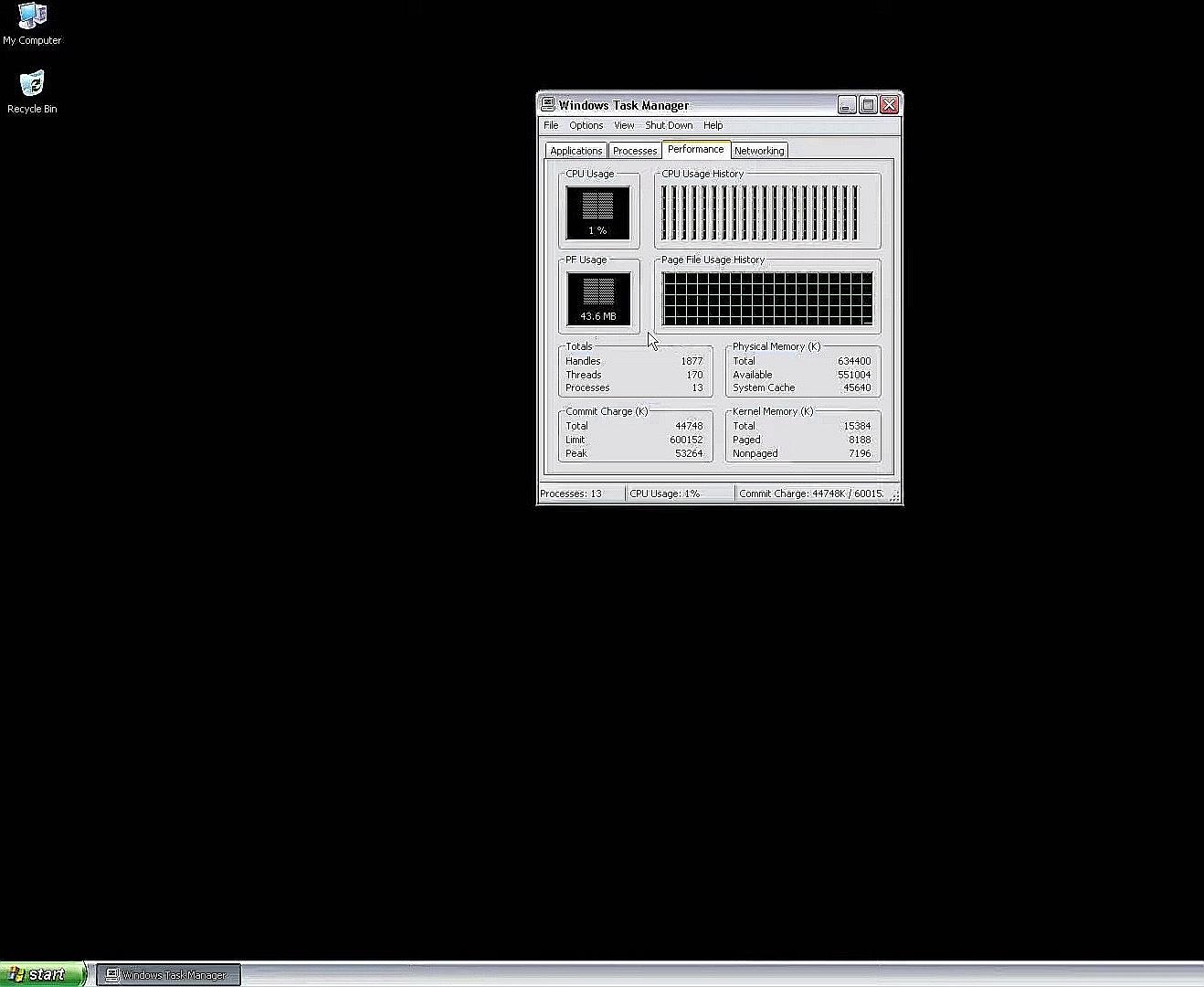Click the Task Manager title bar icon
The image size is (1204, 987).
coord(547,104)
